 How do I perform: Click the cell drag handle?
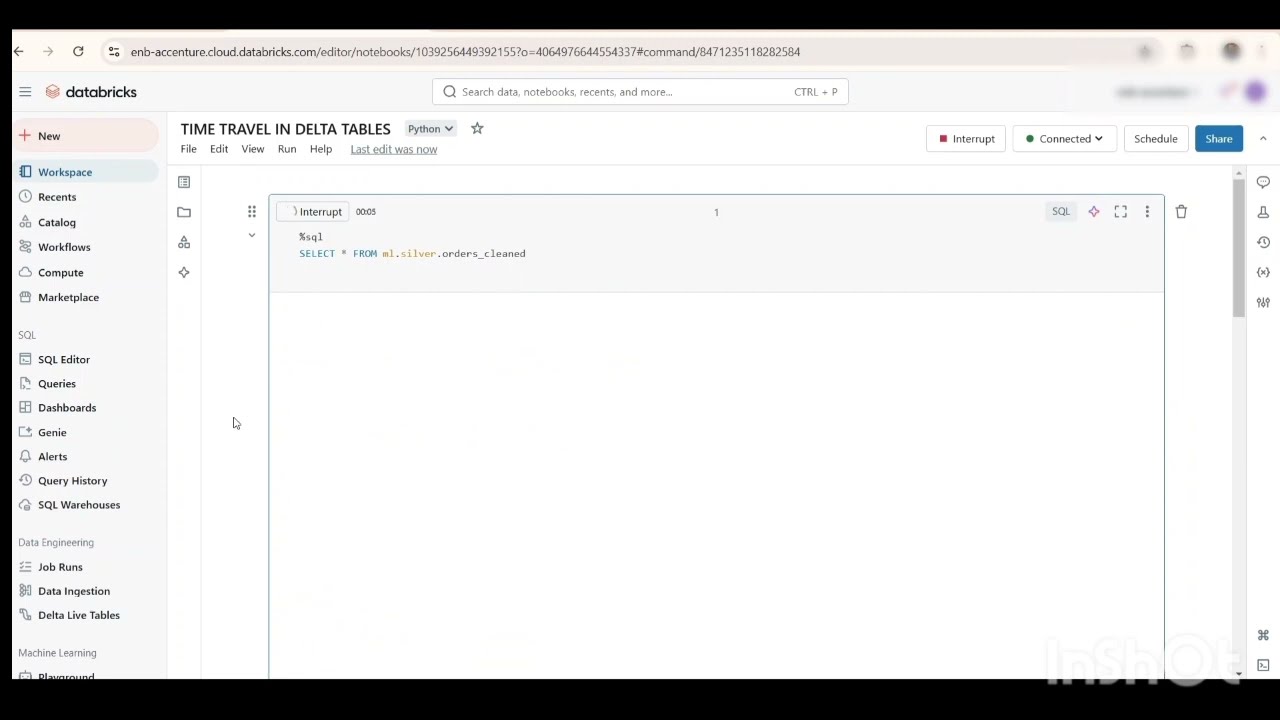coord(252,211)
